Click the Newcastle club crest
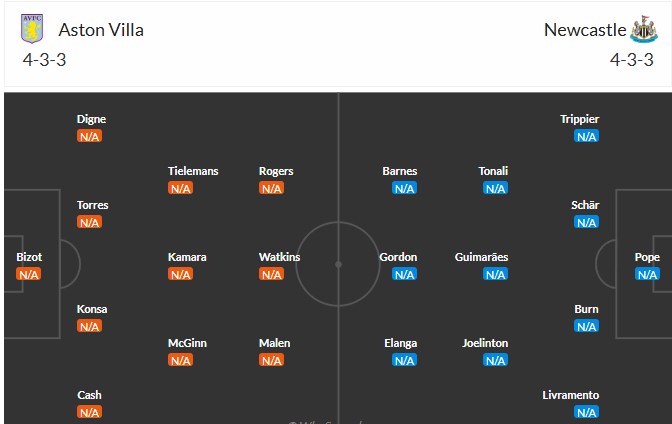Image resolution: width=672 pixels, height=424 pixels. pos(643,29)
